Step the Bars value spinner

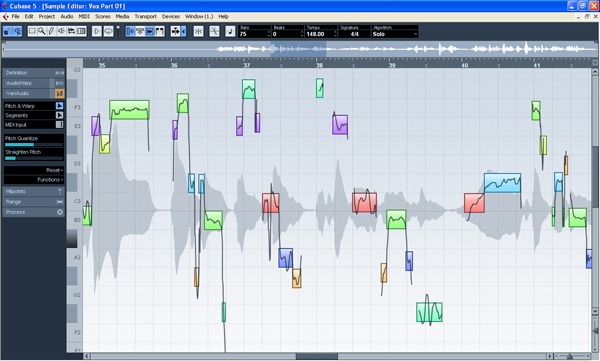pyautogui.click(x=269, y=34)
